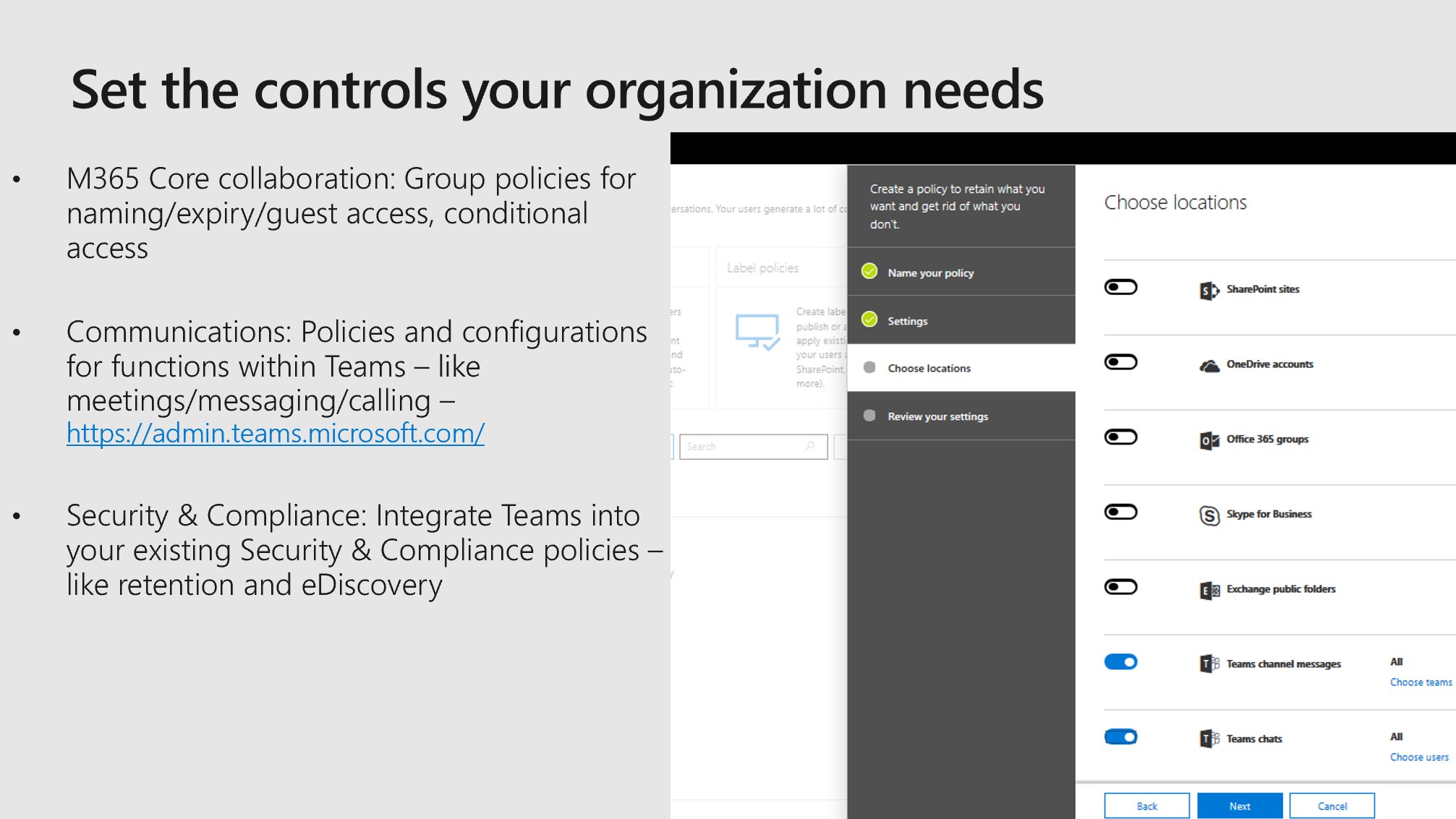Click the Label policies monitor icon

coord(757,332)
